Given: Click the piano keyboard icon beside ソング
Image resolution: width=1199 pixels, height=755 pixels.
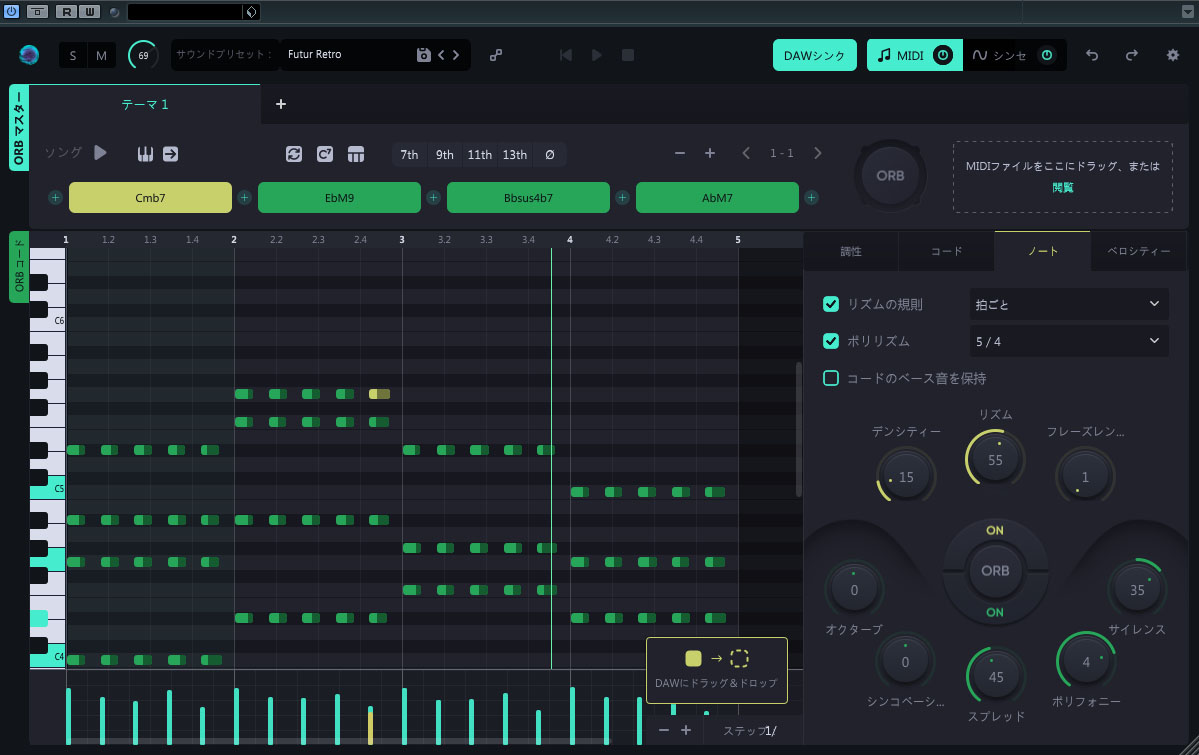Looking at the screenshot, I should tap(144, 153).
